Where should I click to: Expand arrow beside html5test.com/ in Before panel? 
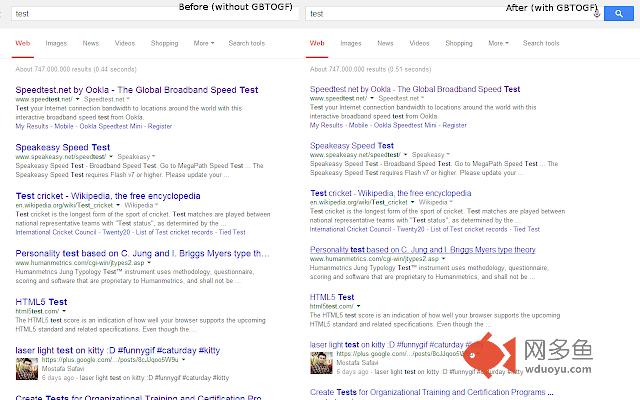point(64,311)
